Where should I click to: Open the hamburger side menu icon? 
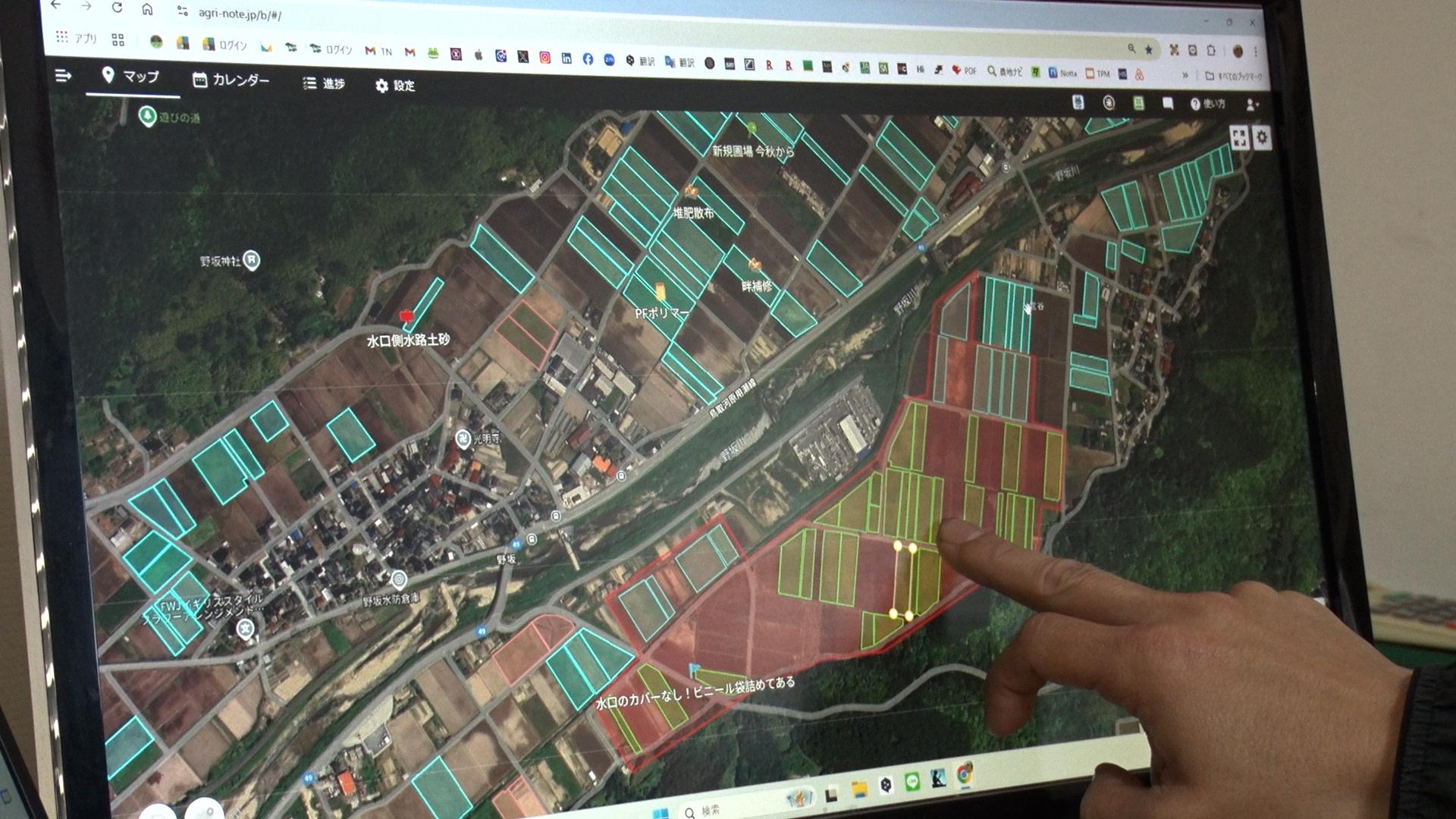tap(64, 75)
